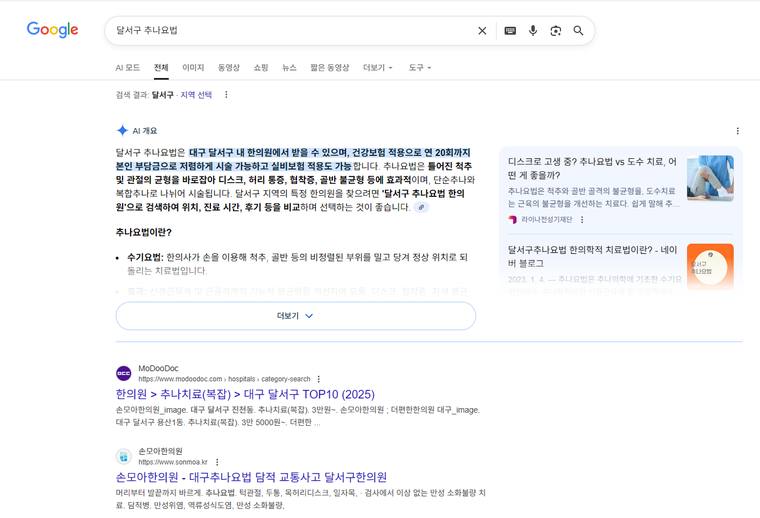This screenshot has width=760, height=518.
Task: Click the 라이나전성기재단 source icon
Action: tap(512, 220)
